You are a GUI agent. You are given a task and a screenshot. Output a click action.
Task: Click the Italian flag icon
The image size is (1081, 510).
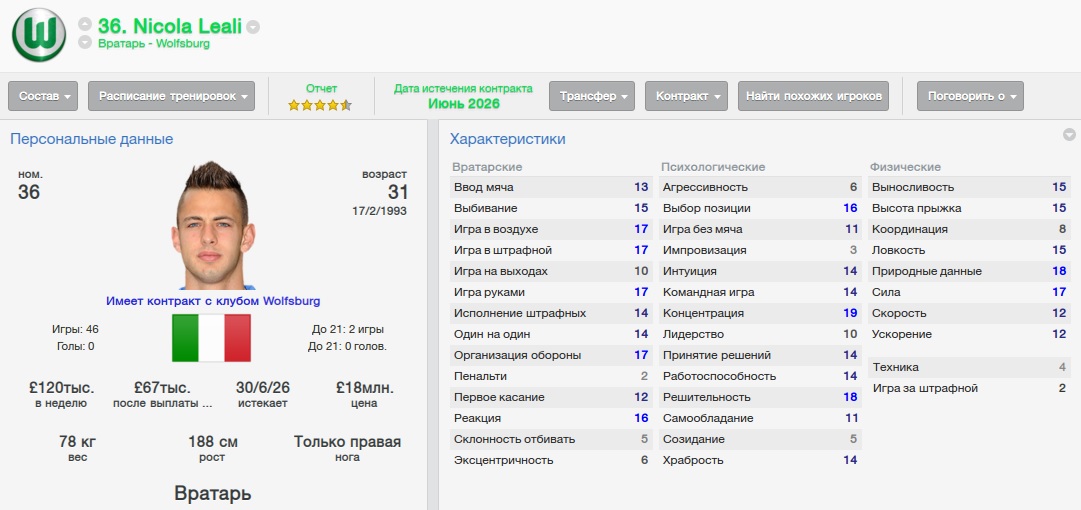(211, 338)
